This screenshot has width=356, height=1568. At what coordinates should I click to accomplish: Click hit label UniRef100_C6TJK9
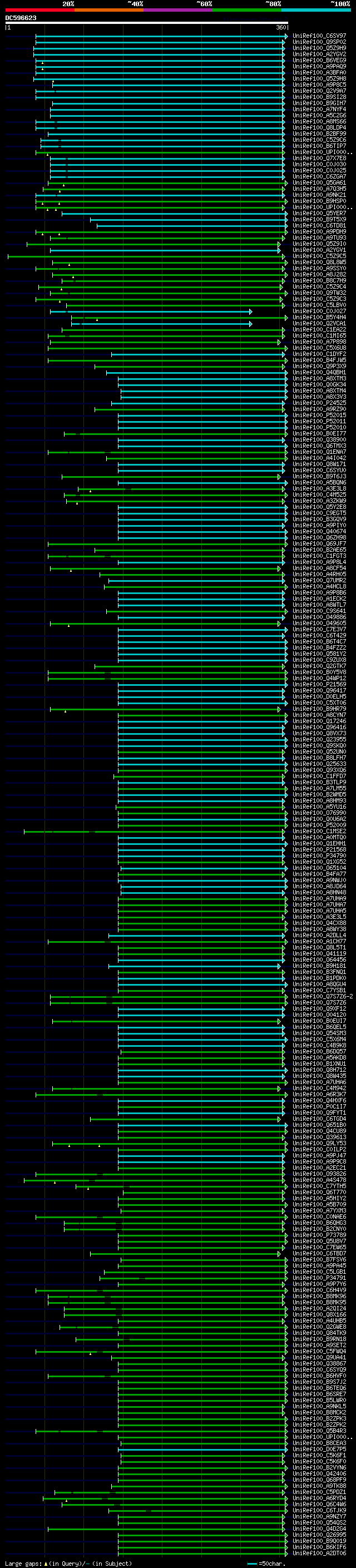pyautogui.click(x=319, y=1510)
